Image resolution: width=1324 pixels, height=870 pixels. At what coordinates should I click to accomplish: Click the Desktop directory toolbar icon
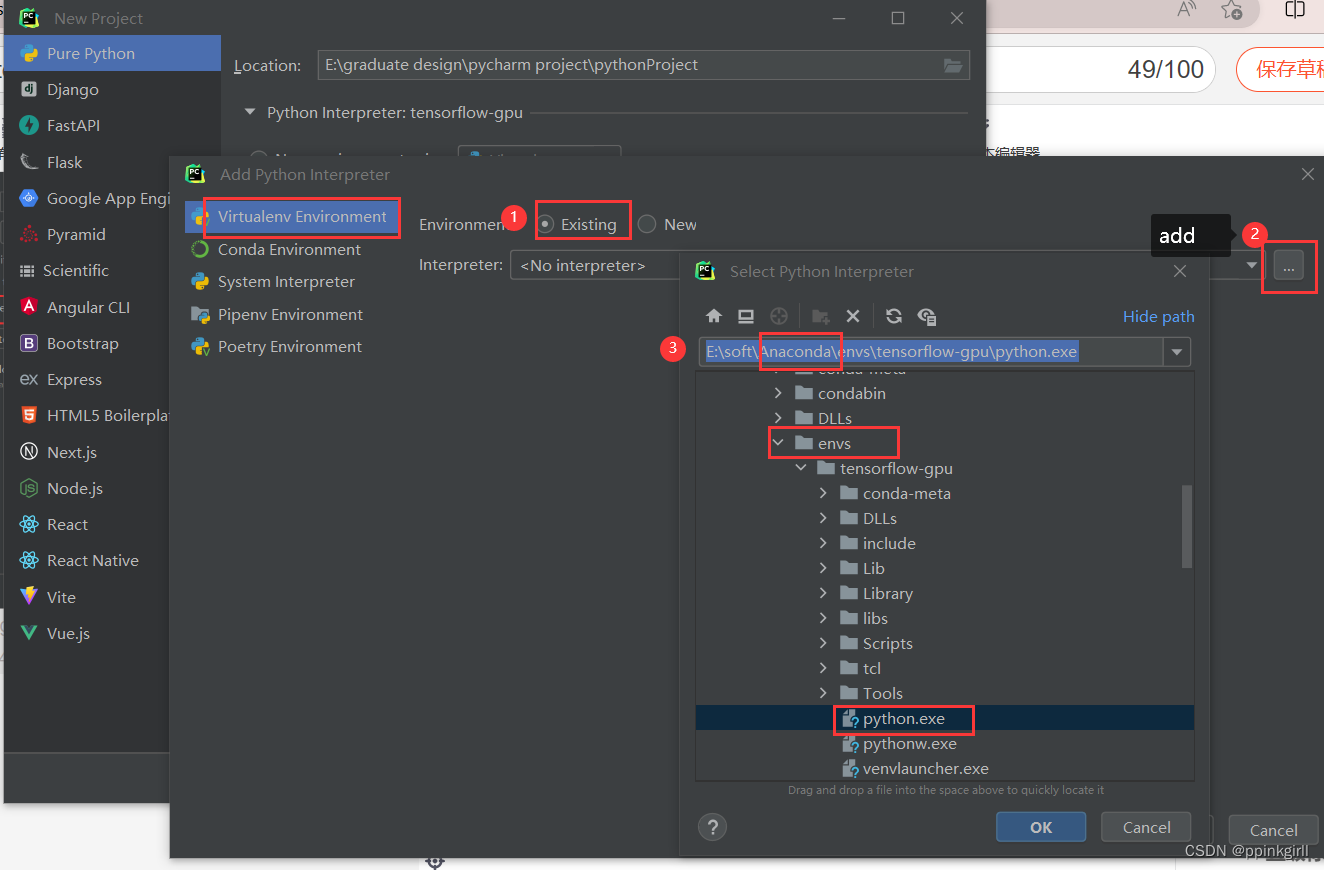746,316
